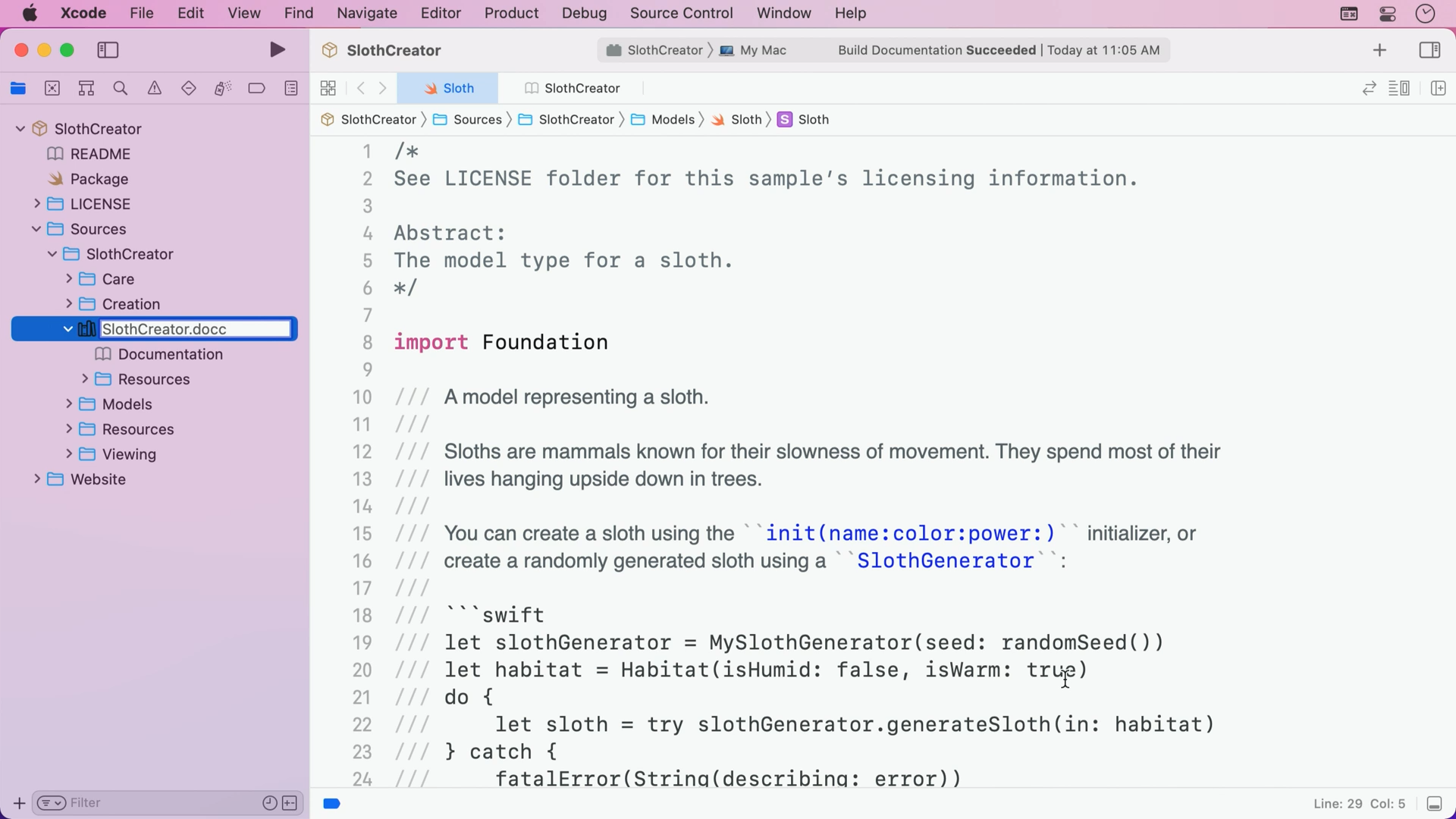Collapse the Sources folder

click(x=36, y=229)
